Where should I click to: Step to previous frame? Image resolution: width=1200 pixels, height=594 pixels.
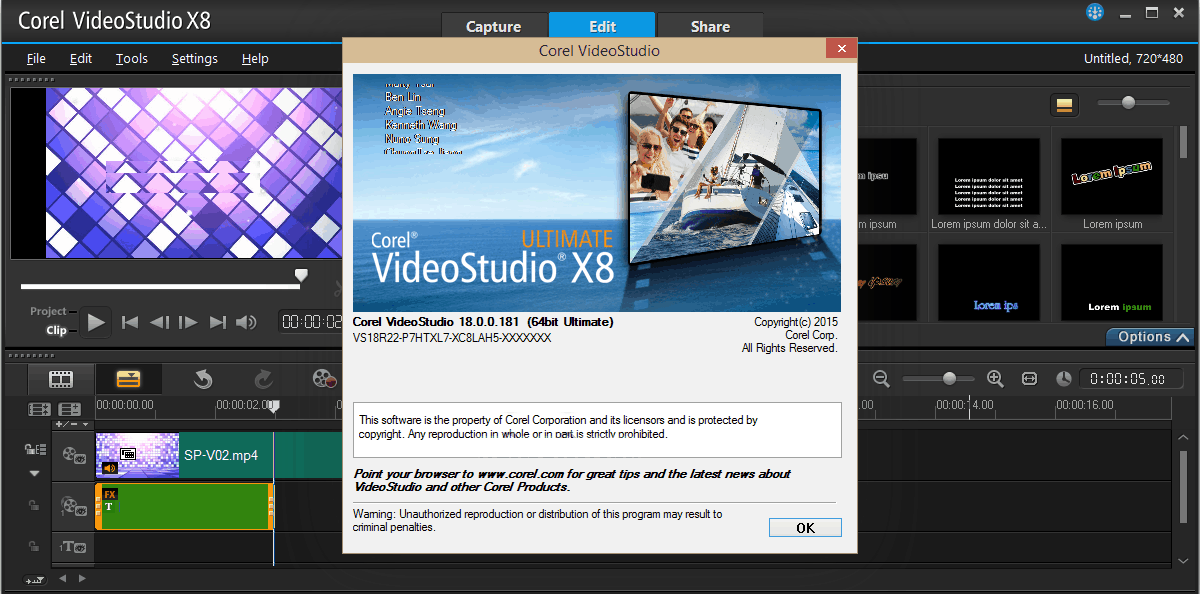(x=159, y=322)
